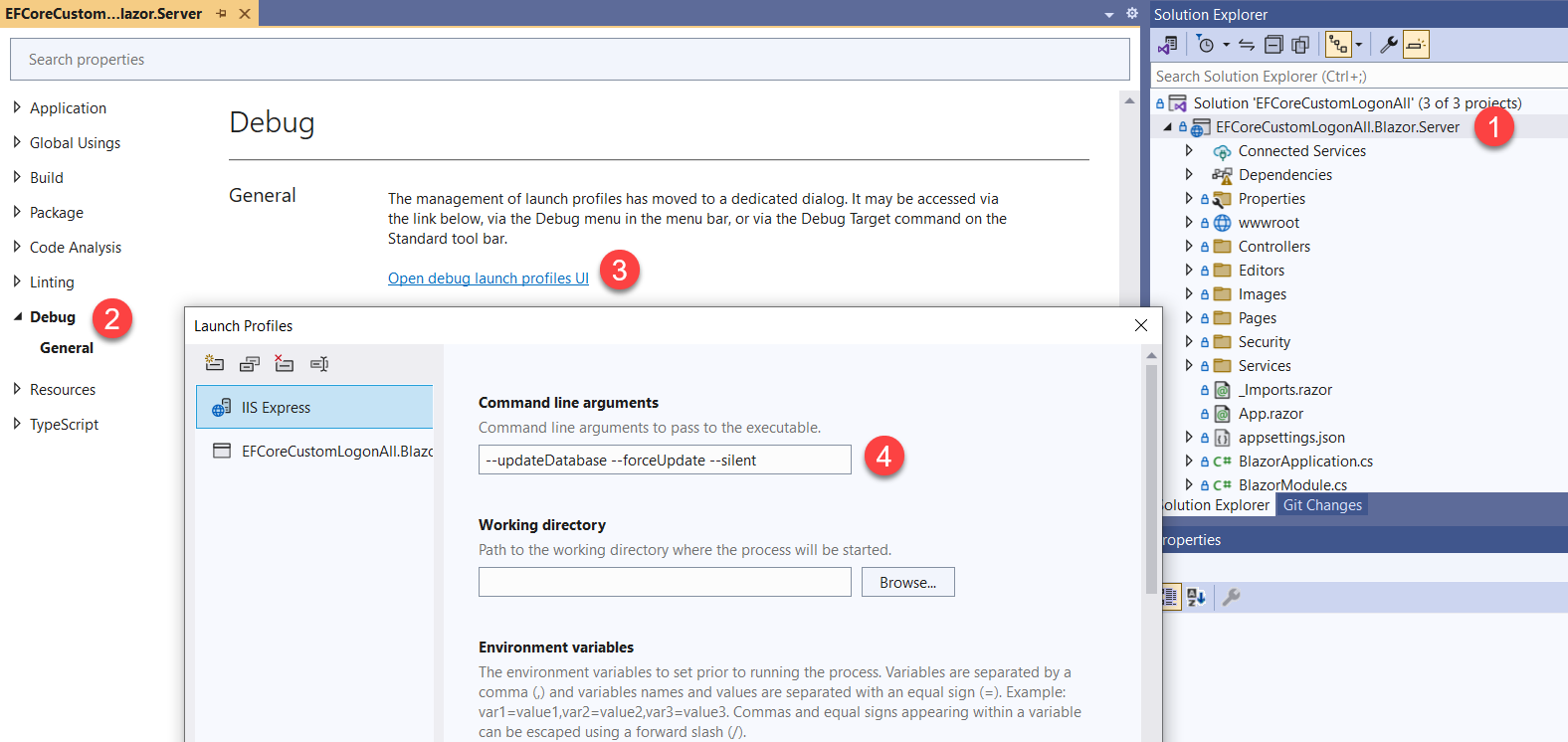Sync Solution Explorer with active document
The image size is (1568, 742).
(1247, 45)
